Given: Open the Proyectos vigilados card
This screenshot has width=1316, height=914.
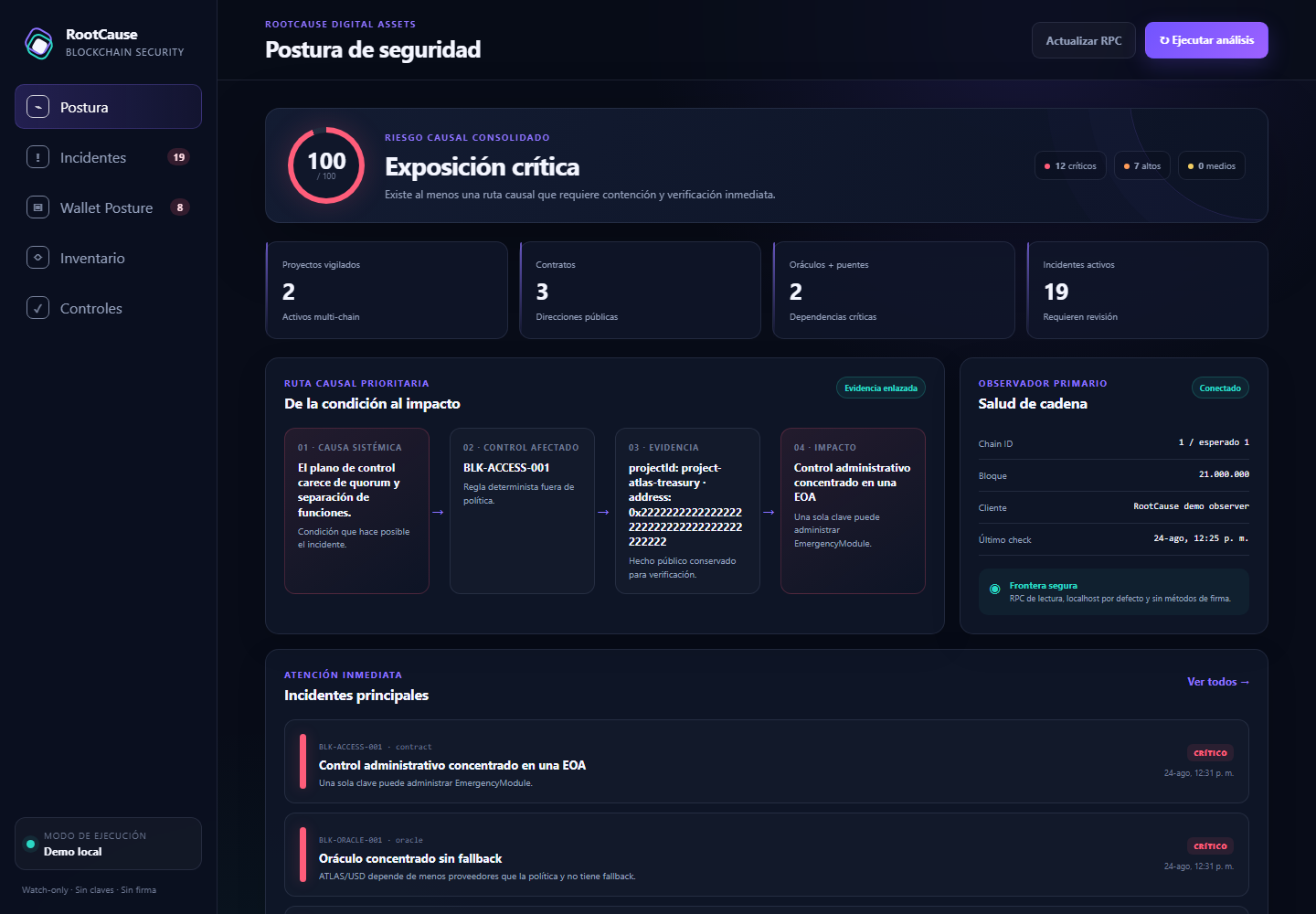Looking at the screenshot, I should [387, 290].
